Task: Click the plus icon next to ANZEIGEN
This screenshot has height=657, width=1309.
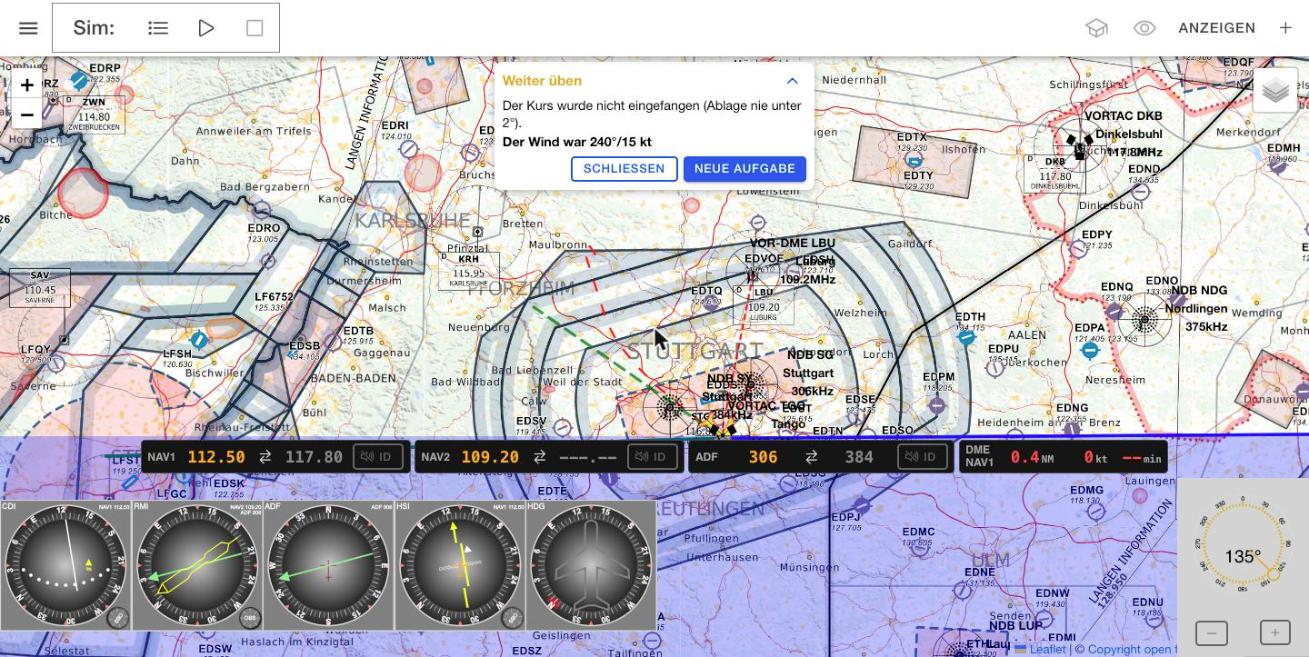Action: [1285, 28]
